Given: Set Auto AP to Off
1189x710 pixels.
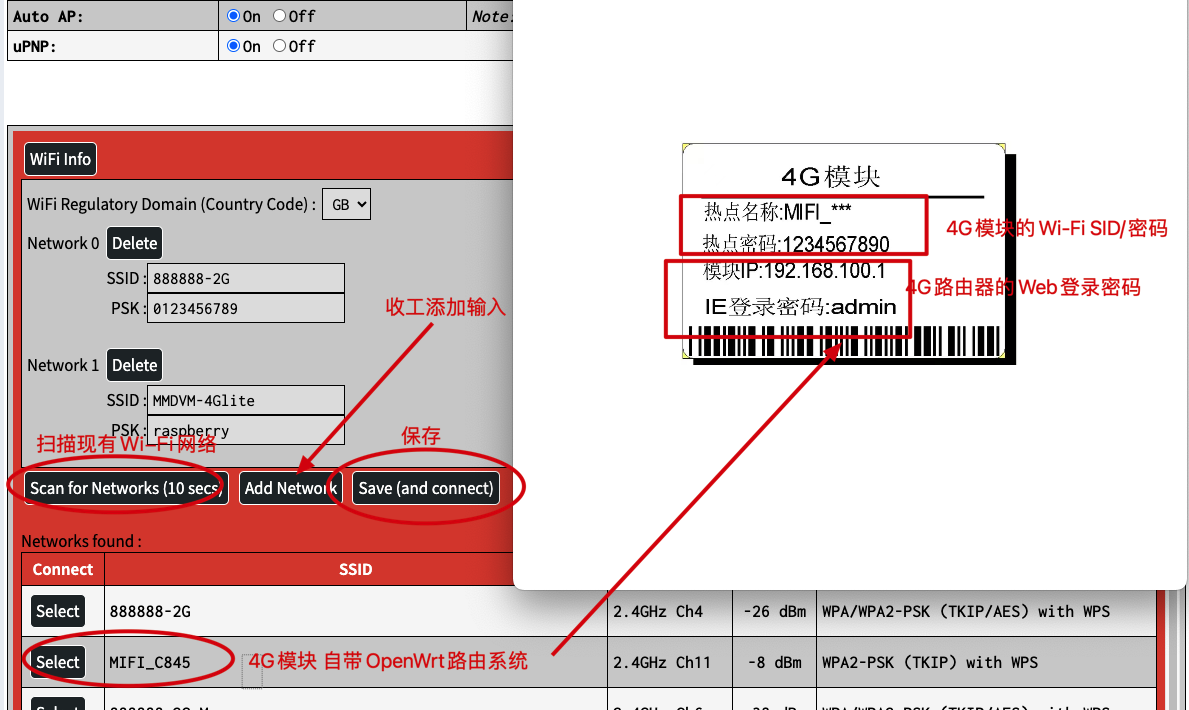Looking at the screenshot, I should tap(280, 16).
